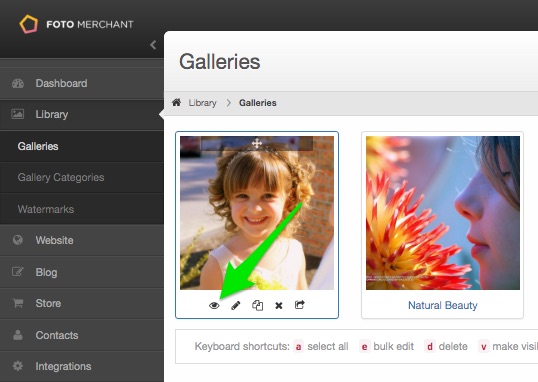Image resolution: width=538 pixels, height=382 pixels.
Task: Edit the gallery with the pencil icon
Action: point(236,305)
